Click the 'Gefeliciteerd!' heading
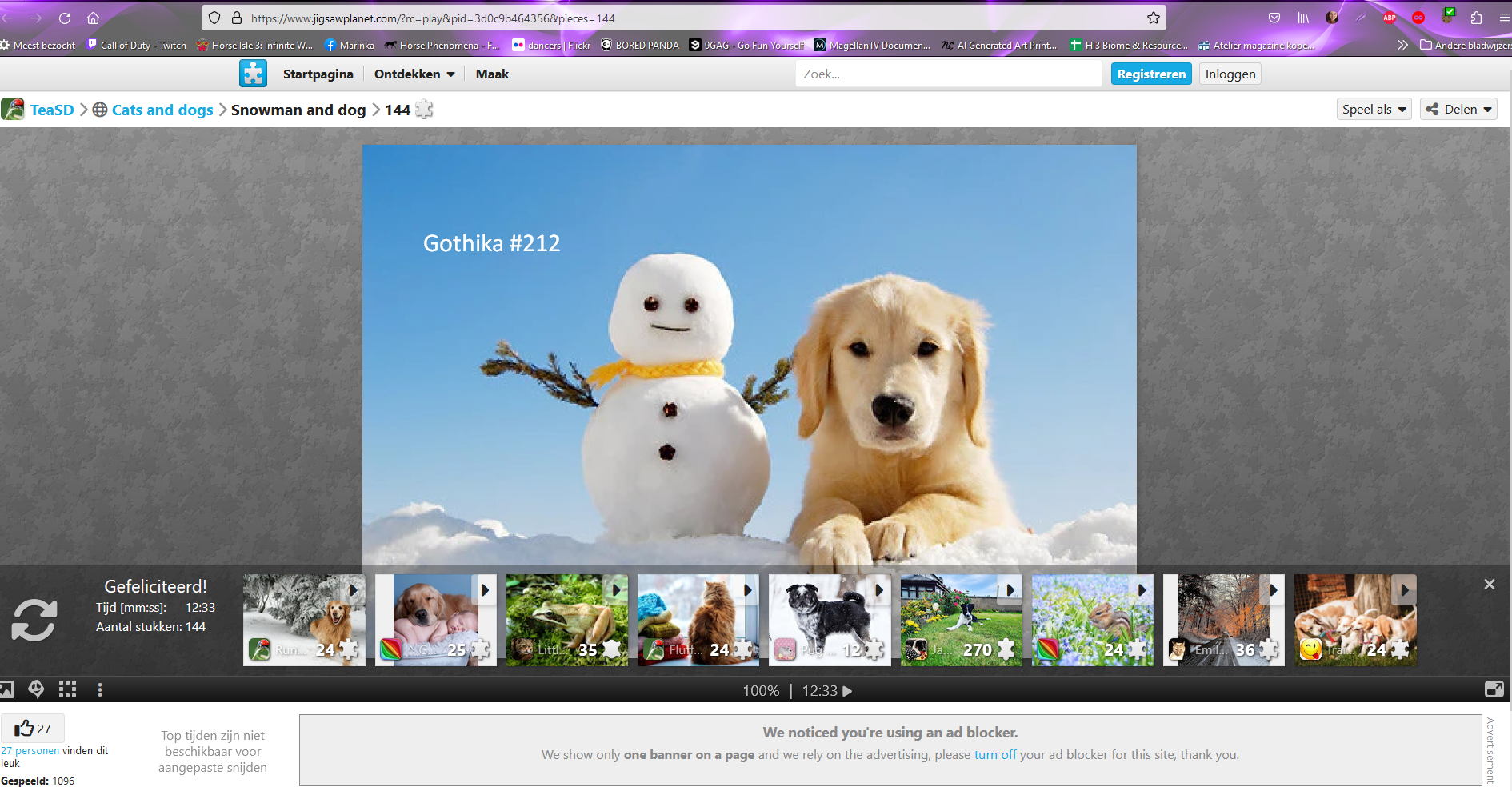The height and width of the screenshot is (791, 1512). [155, 586]
